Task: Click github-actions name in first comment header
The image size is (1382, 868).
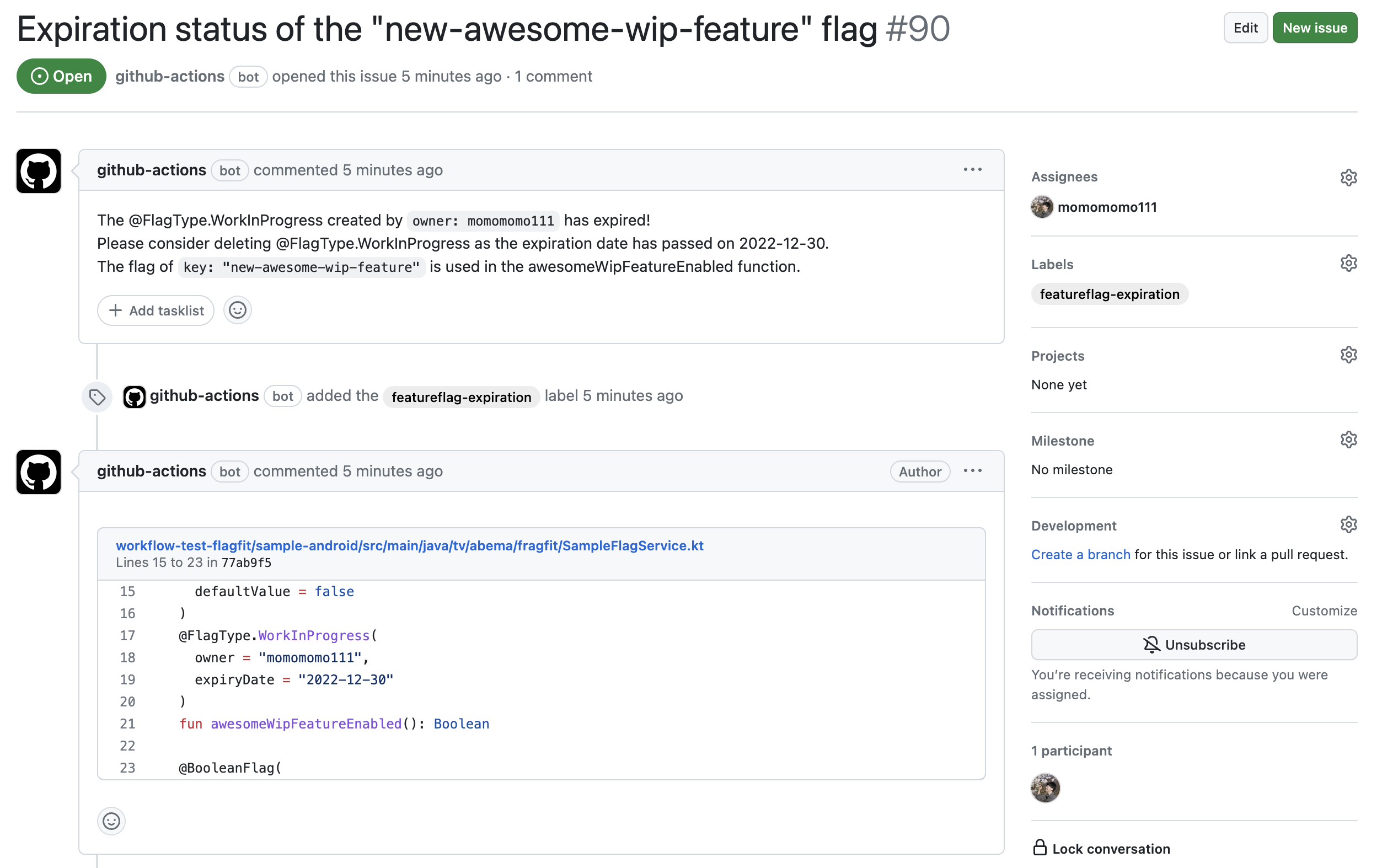Action: coord(152,170)
